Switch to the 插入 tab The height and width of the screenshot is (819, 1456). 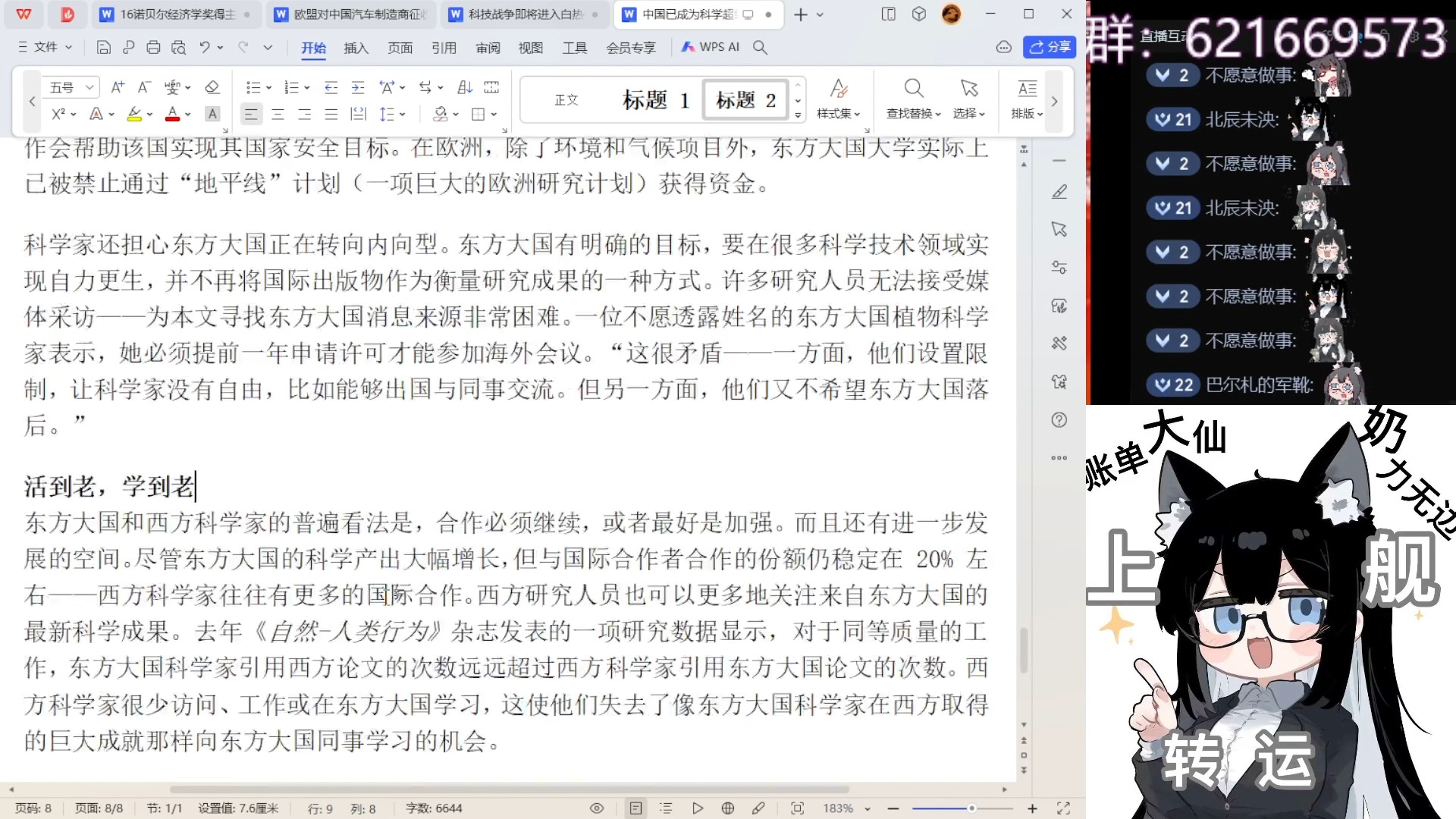(x=356, y=48)
